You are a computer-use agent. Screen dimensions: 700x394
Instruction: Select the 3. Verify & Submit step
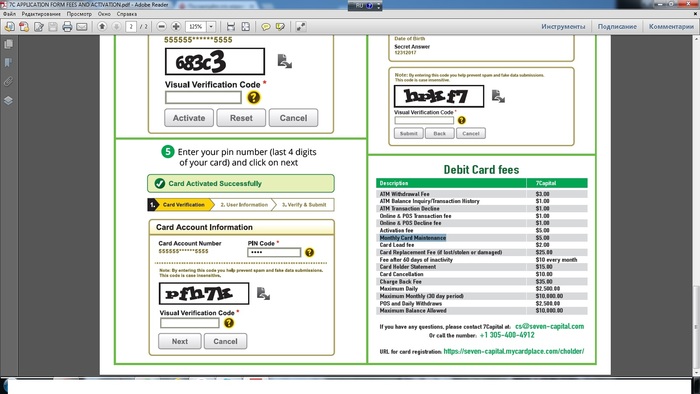coord(304,204)
